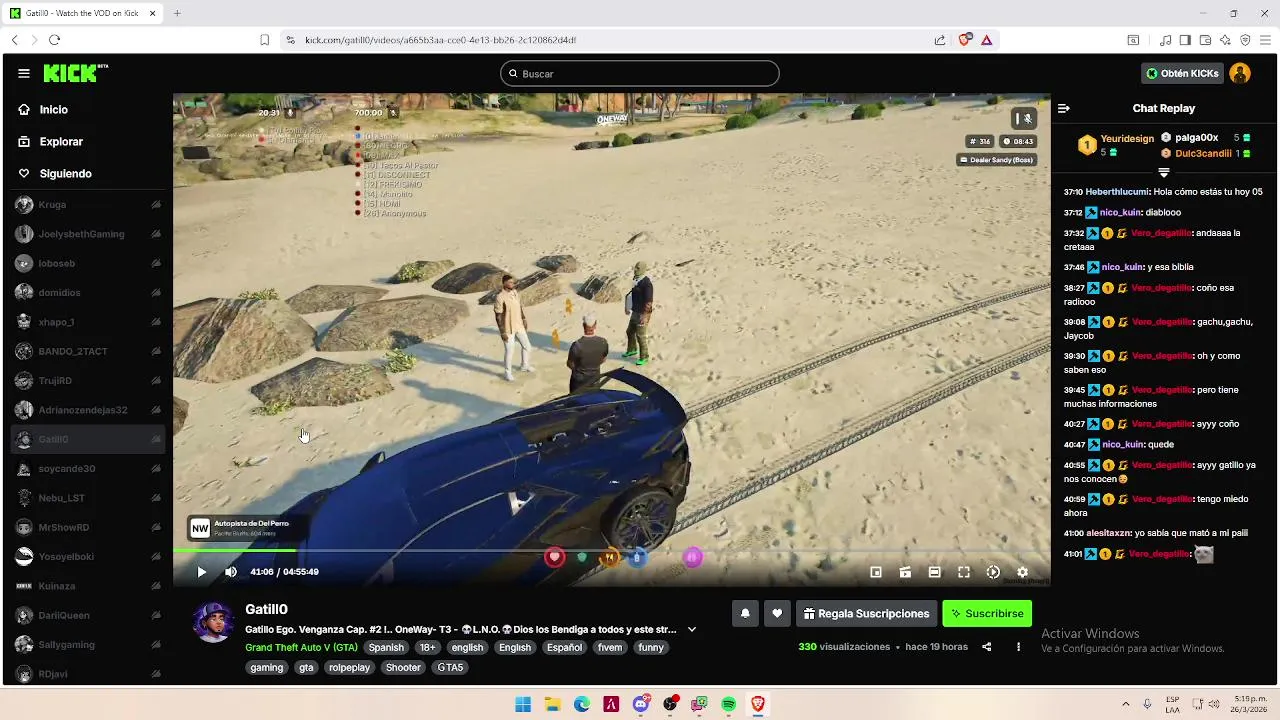Click the red heart timeline marker

click(555, 557)
